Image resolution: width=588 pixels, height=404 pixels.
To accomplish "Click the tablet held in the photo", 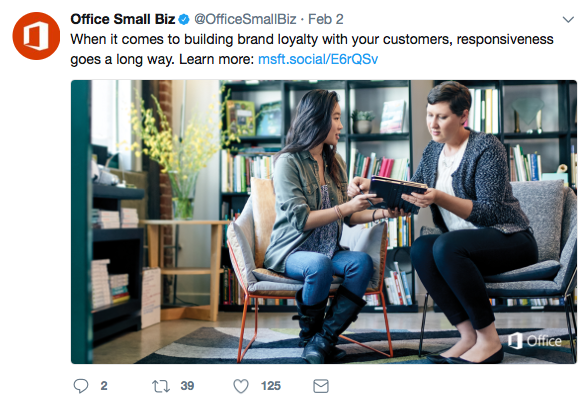I will tap(397, 194).
